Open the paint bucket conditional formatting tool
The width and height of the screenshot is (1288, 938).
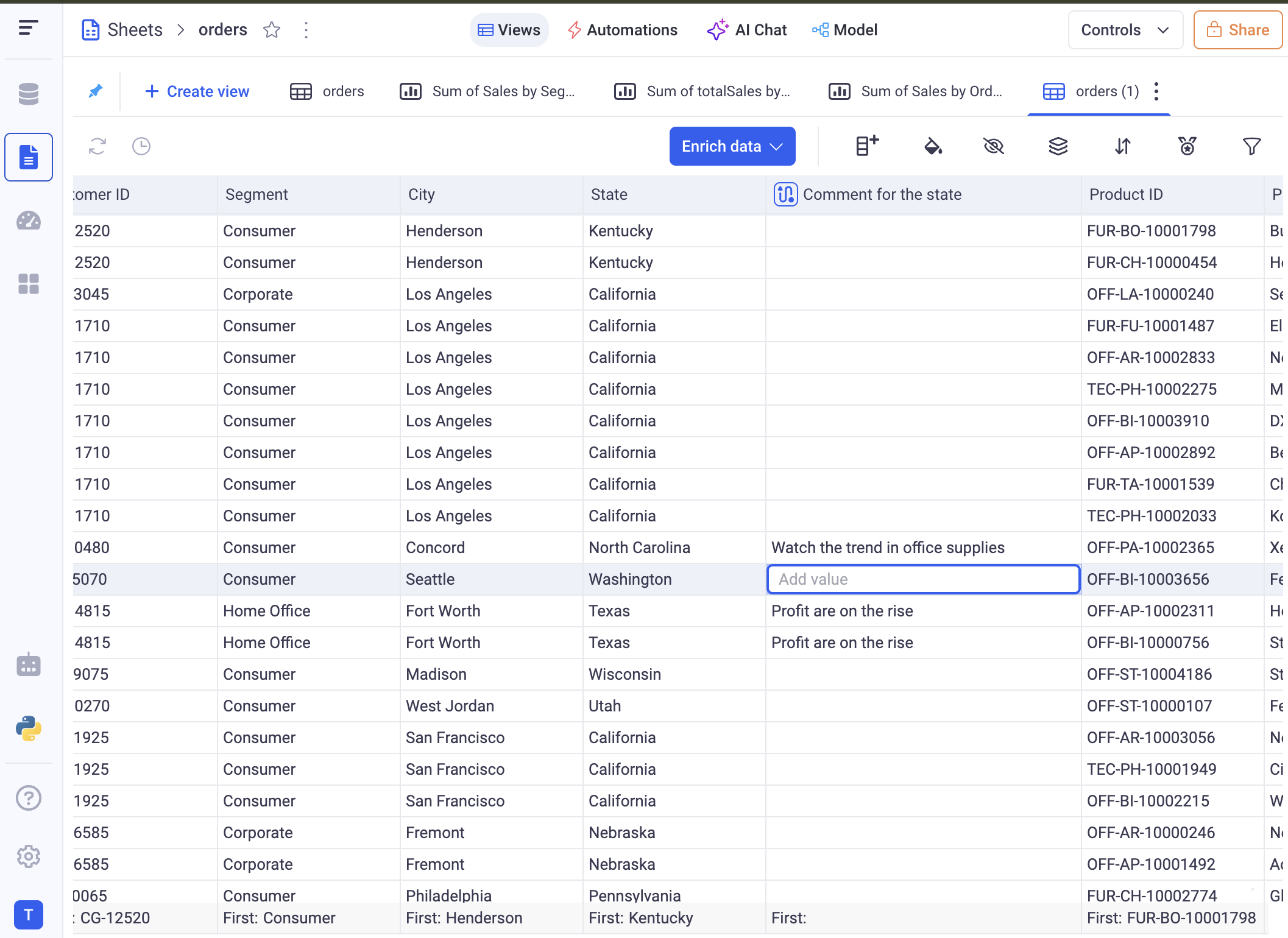tap(933, 146)
